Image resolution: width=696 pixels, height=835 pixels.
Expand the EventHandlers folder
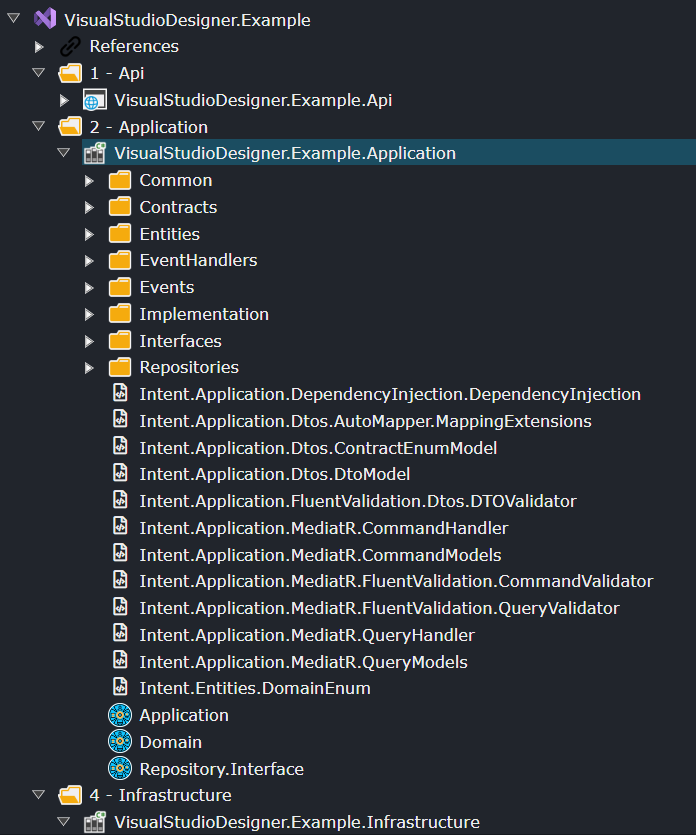pos(89,261)
